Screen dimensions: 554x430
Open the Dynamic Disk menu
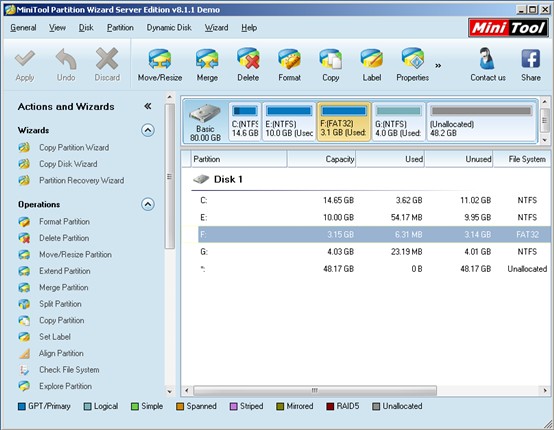click(x=169, y=28)
